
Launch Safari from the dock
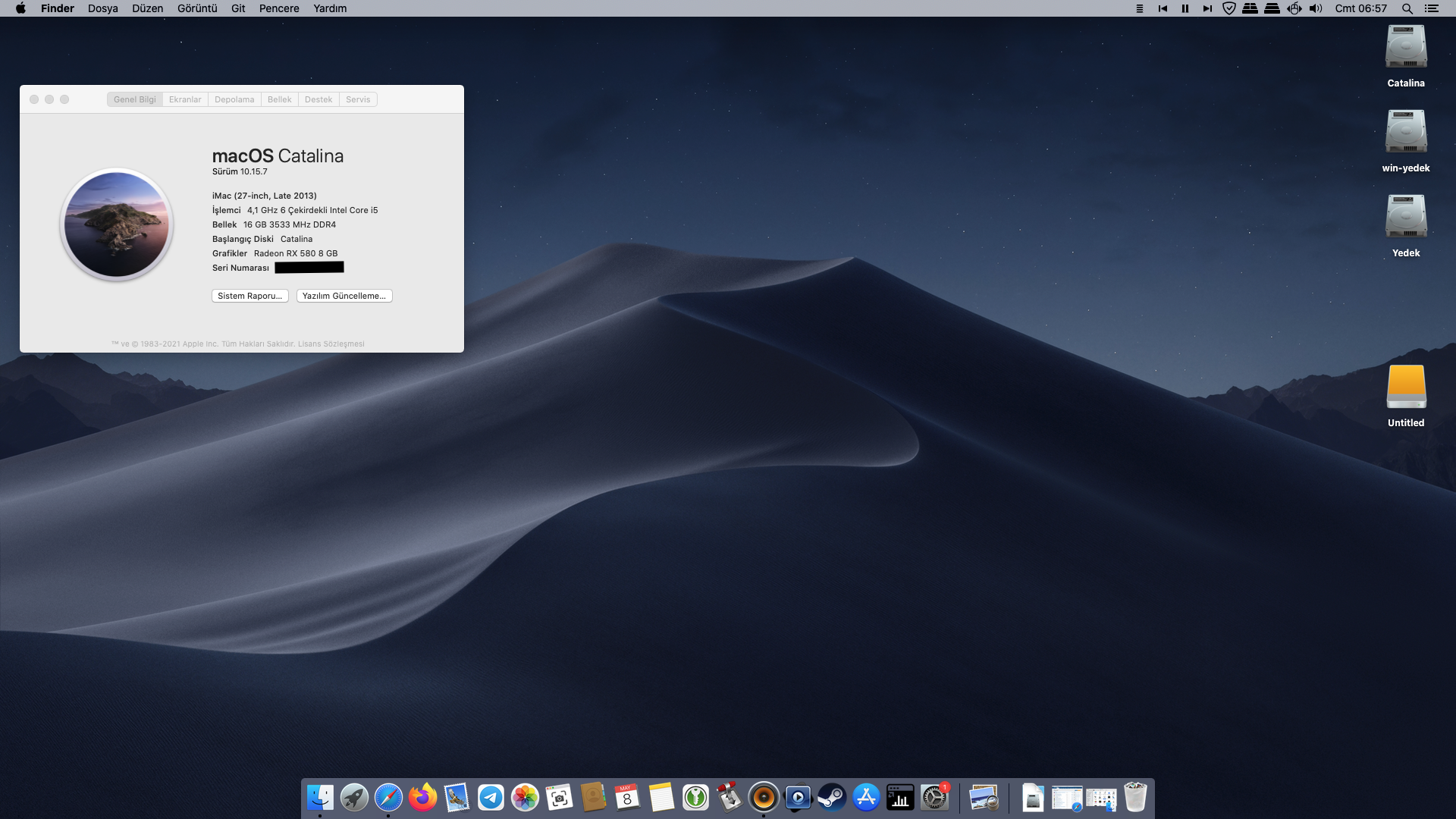pos(388,798)
